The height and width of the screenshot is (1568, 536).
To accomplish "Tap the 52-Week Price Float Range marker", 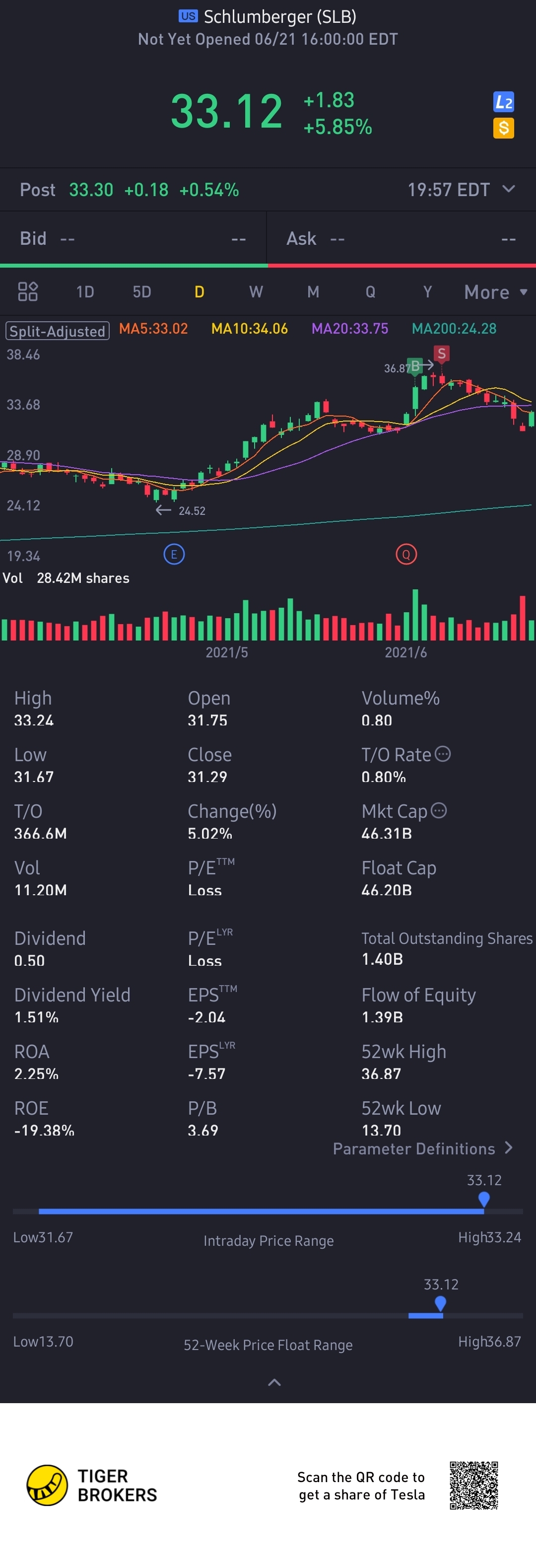I will 441,1304.
